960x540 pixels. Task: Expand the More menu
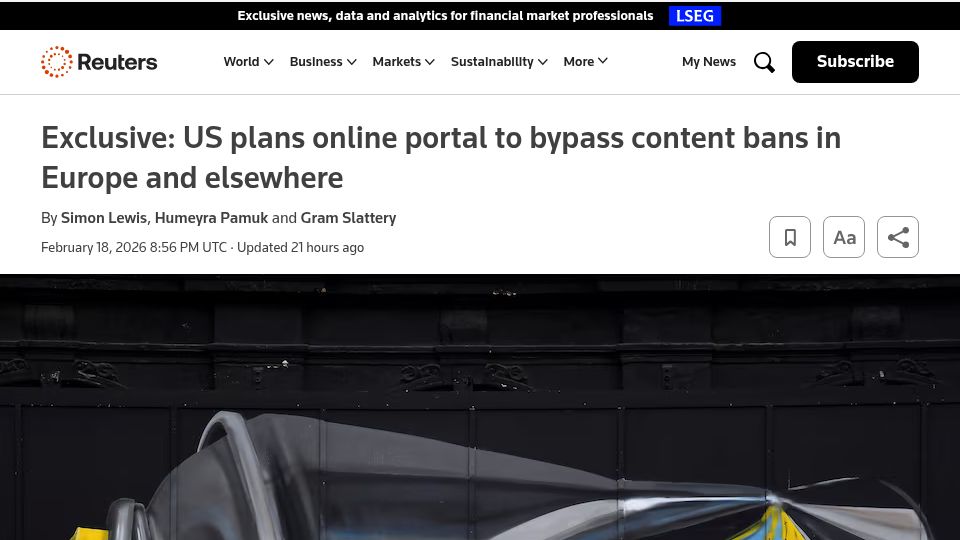pyautogui.click(x=585, y=62)
